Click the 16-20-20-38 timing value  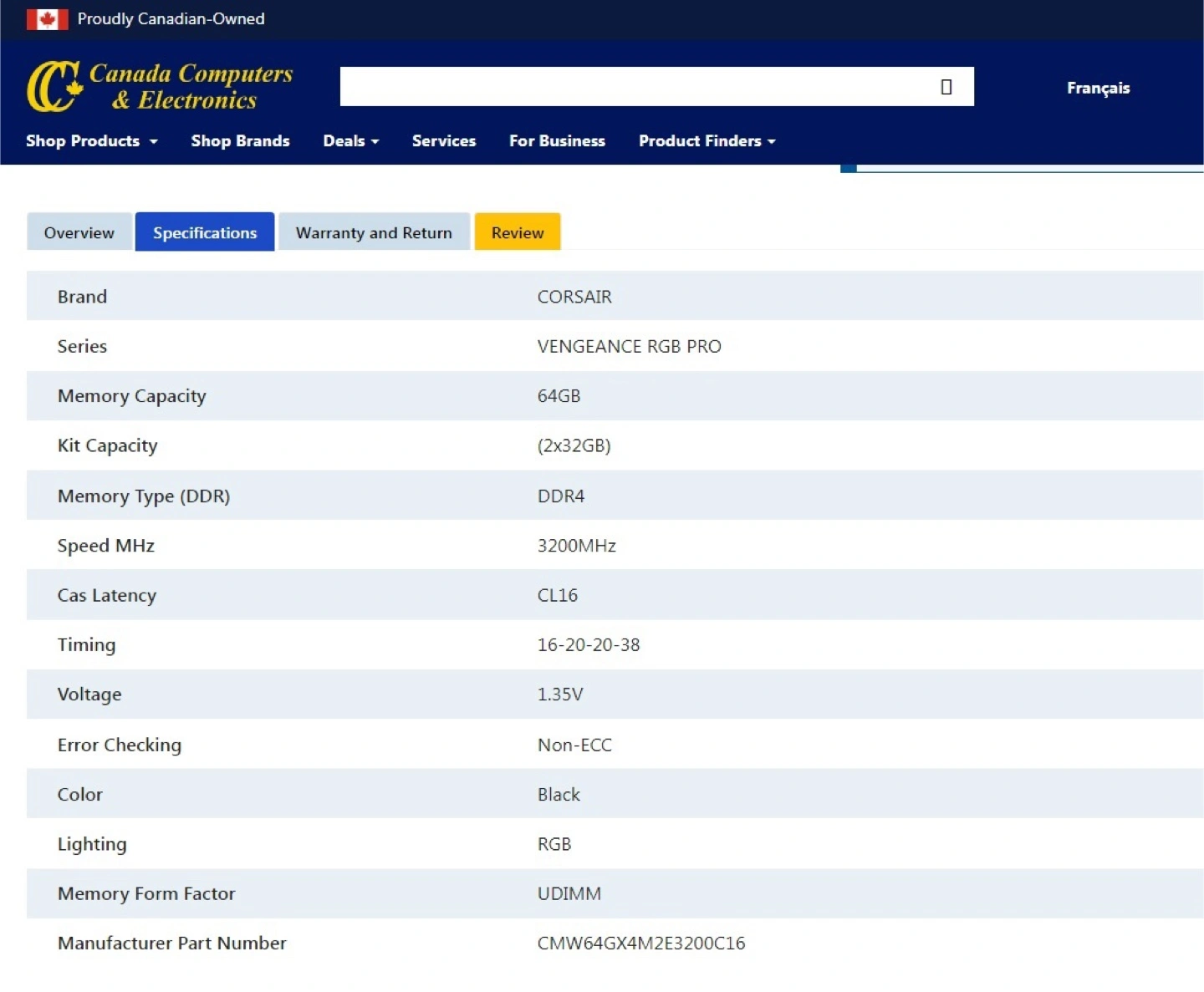point(588,644)
